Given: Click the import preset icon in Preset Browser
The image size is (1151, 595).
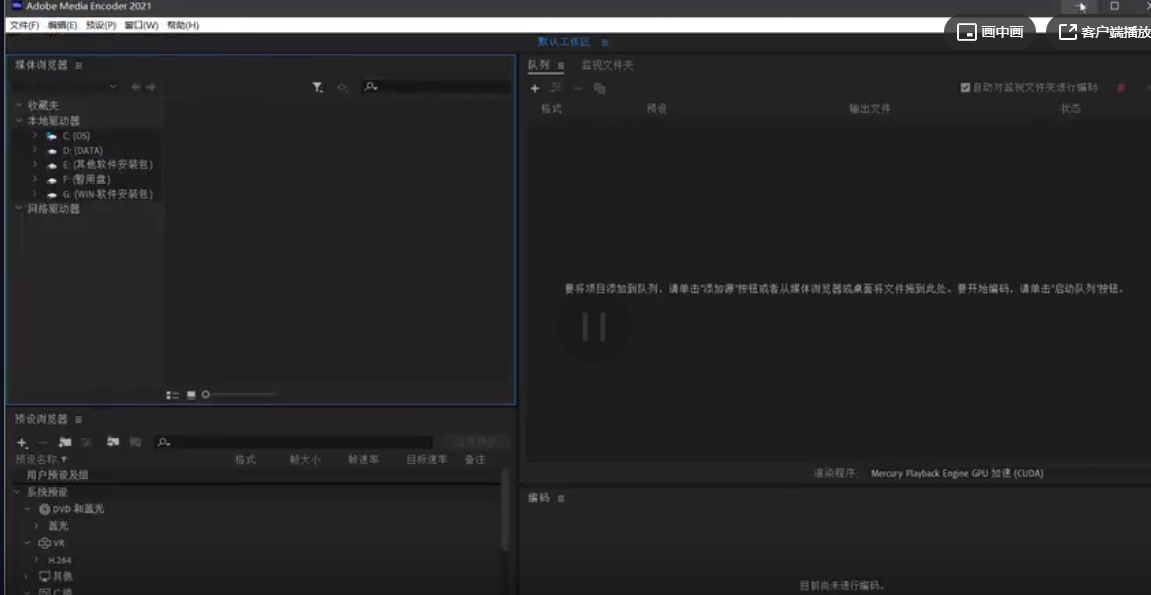Looking at the screenshot, I should click(111, 441).
